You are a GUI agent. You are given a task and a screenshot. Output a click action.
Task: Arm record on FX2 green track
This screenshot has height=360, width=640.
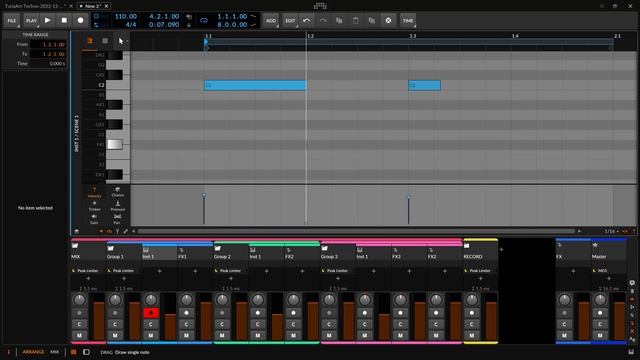[x=293, y=313]
